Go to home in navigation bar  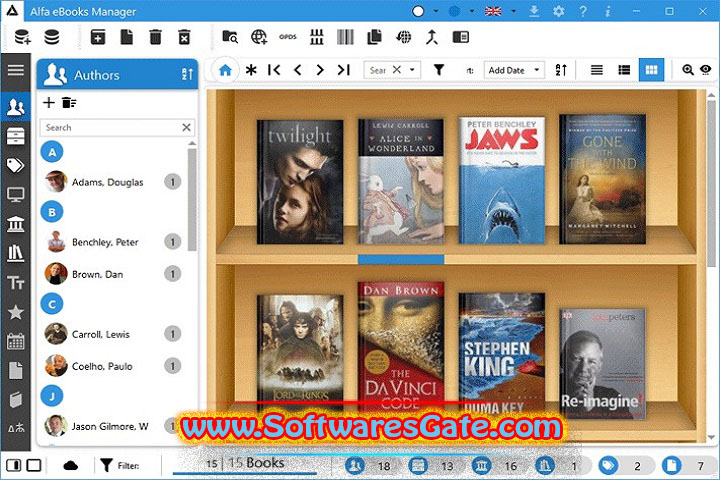pyautogui.click(x=225, y=70)
